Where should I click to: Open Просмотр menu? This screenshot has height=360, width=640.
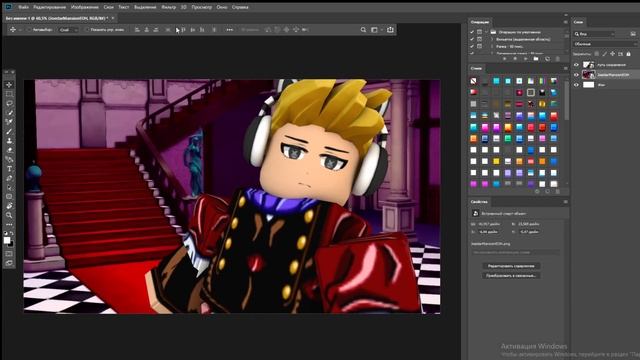click(x=202, y=7)
